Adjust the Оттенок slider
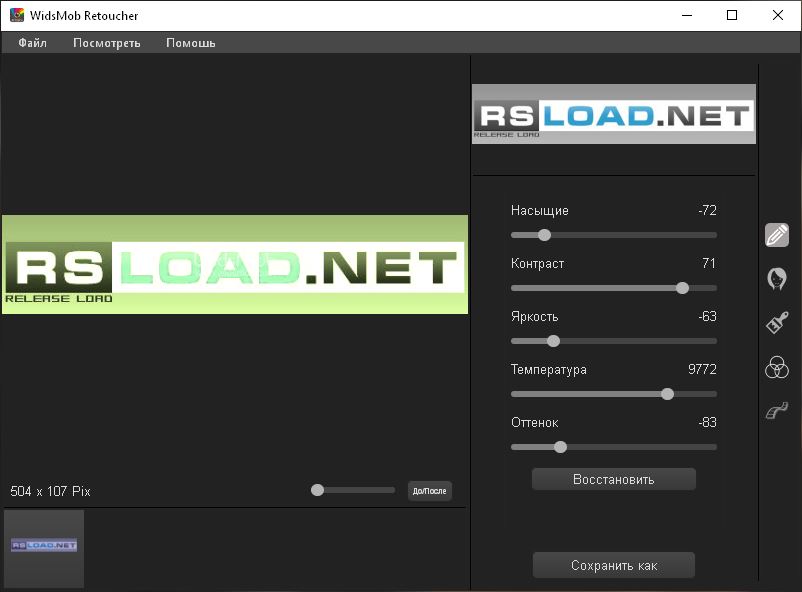 click(614, 447)
